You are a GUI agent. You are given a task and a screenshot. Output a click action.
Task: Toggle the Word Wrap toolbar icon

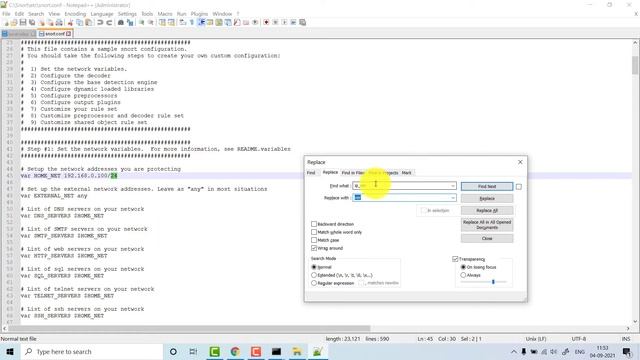(182, 22)
